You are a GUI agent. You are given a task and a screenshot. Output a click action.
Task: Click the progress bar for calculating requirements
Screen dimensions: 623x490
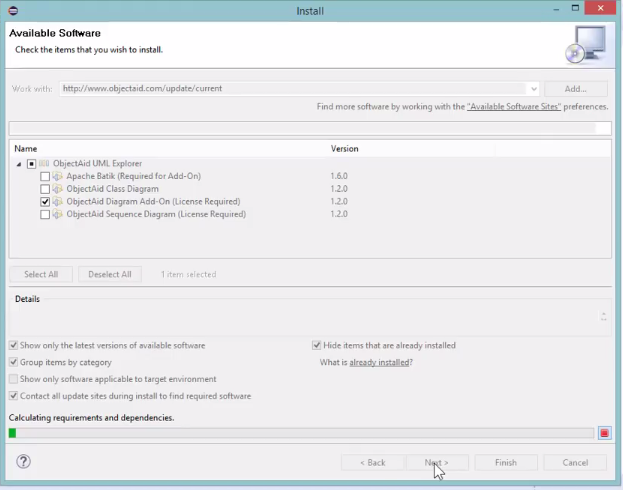tap(301, 433)
